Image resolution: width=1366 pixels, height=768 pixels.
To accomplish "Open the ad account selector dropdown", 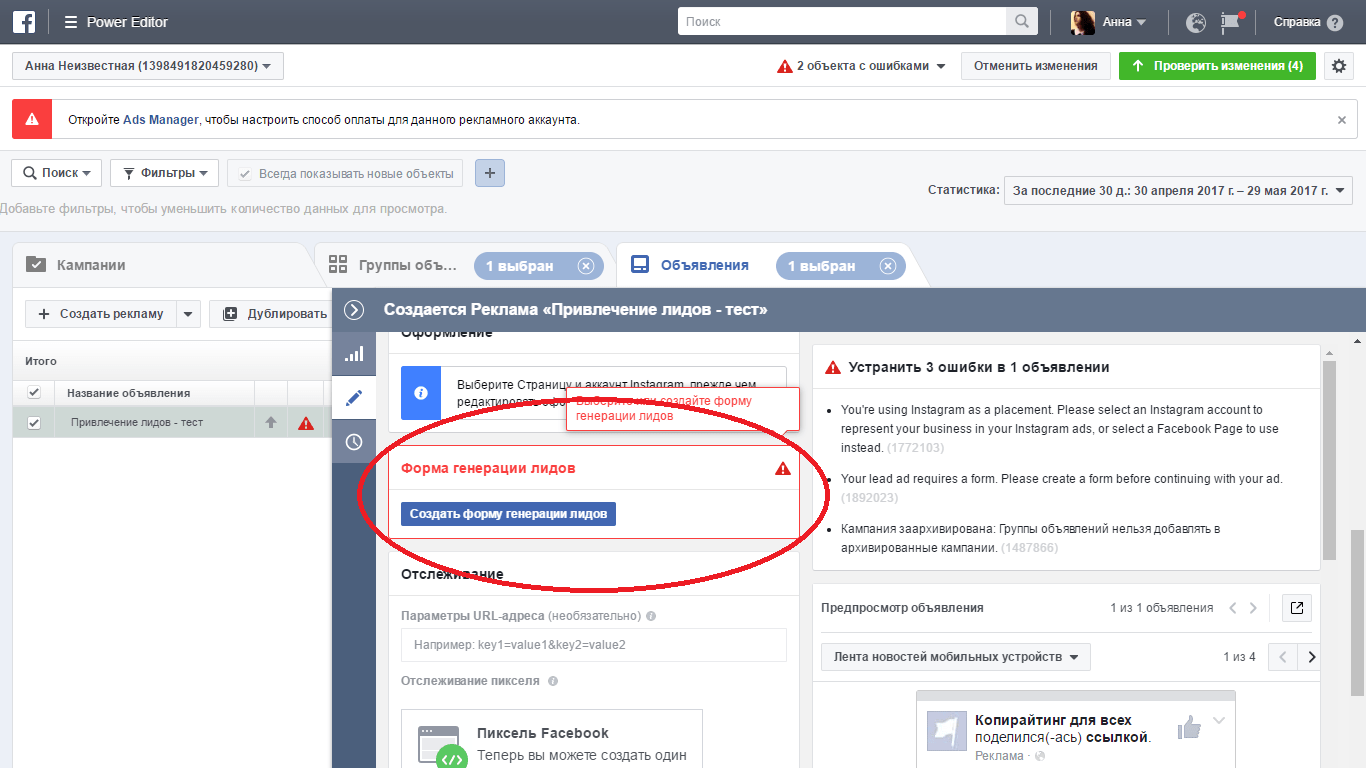I will (148, 66).
